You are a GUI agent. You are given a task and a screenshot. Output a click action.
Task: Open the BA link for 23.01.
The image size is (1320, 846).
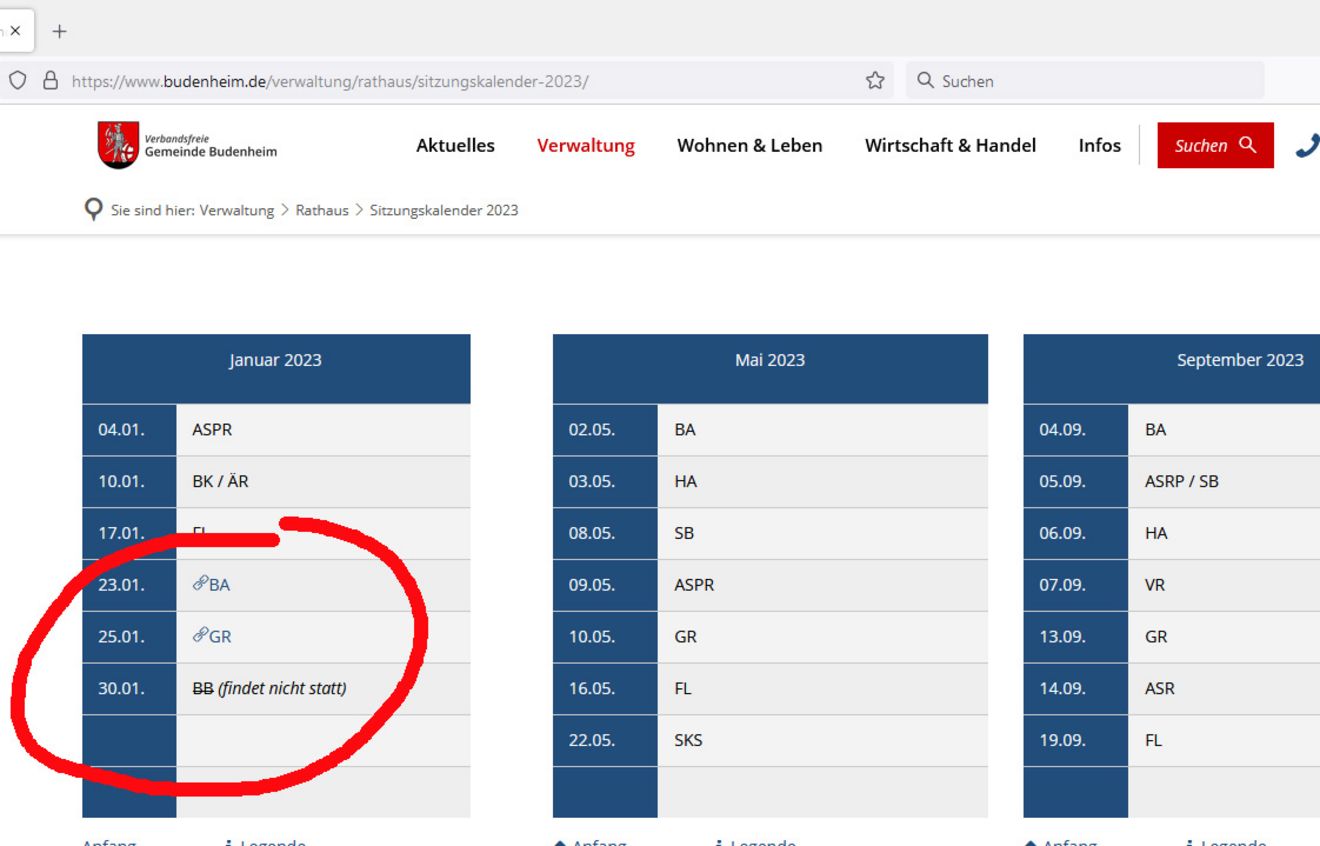pos(220,585)
